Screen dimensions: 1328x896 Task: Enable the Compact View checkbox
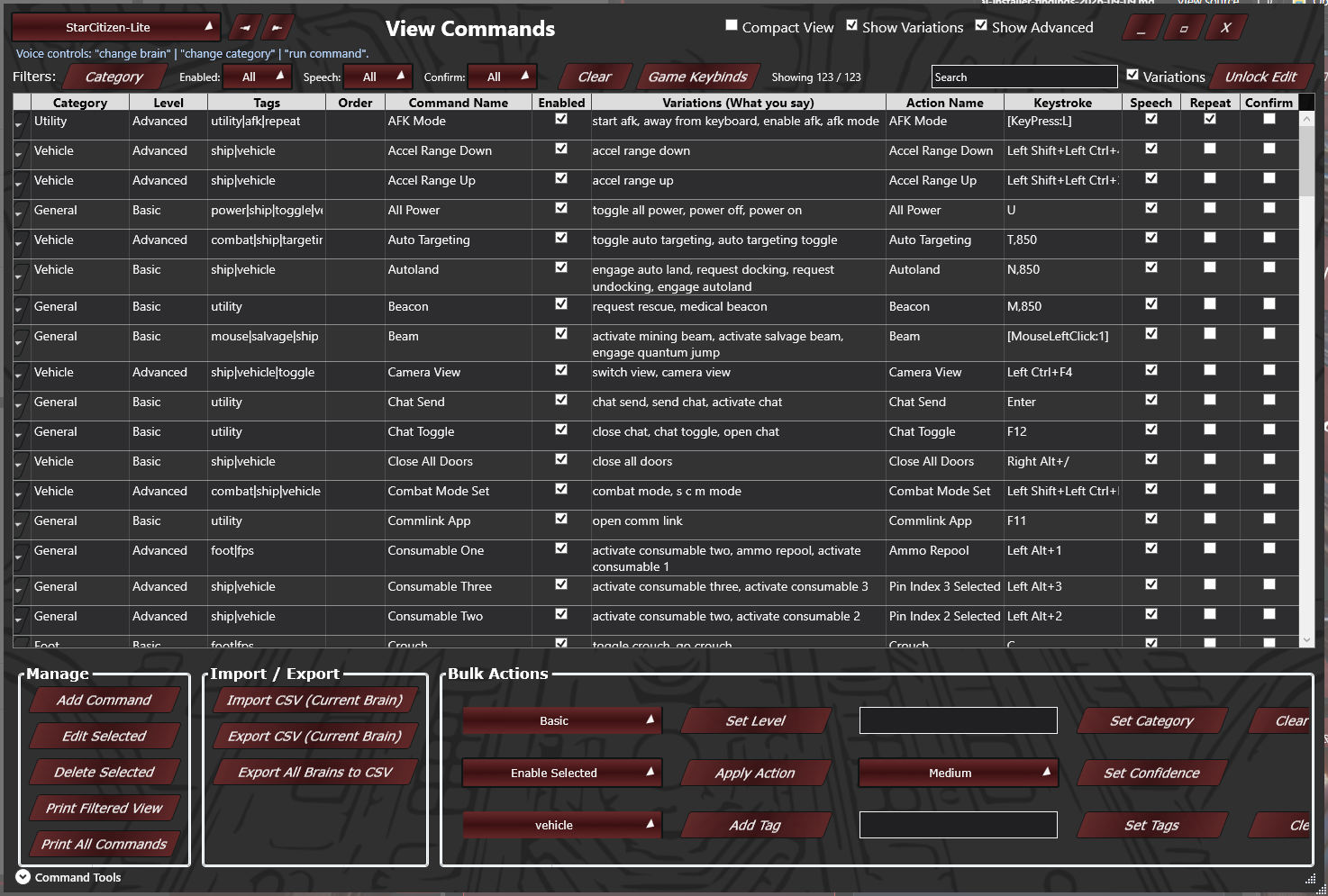pyautogui.click(x=732, y=25)
